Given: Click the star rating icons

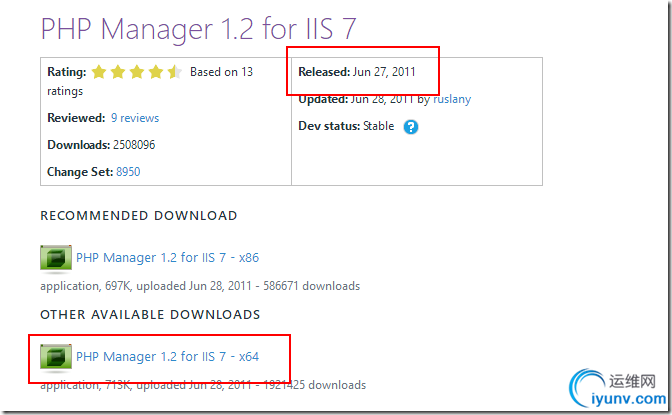Looking at the screenshot, I should [137, 72].
